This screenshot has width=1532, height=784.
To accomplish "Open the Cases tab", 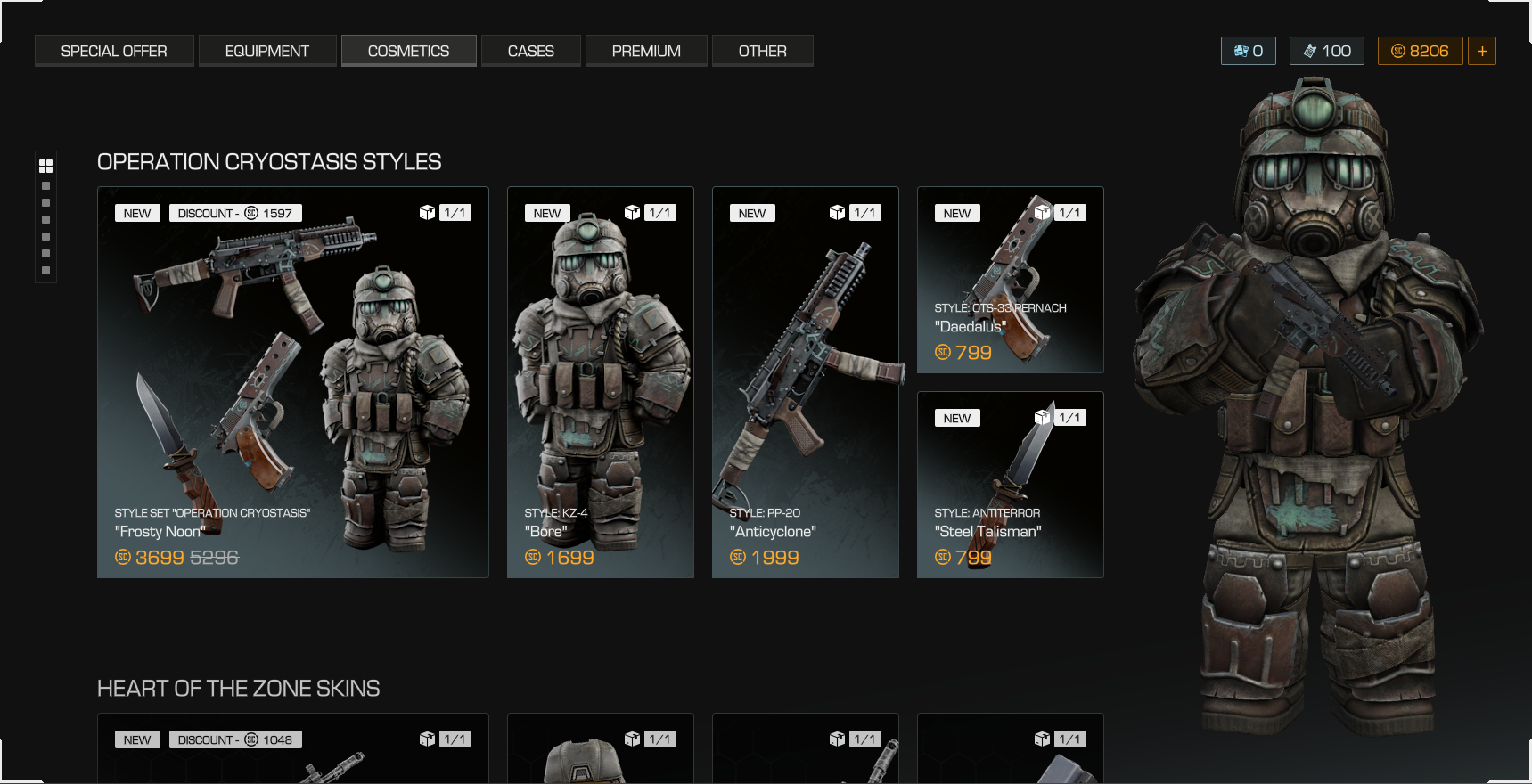I will tap(531, 51).
